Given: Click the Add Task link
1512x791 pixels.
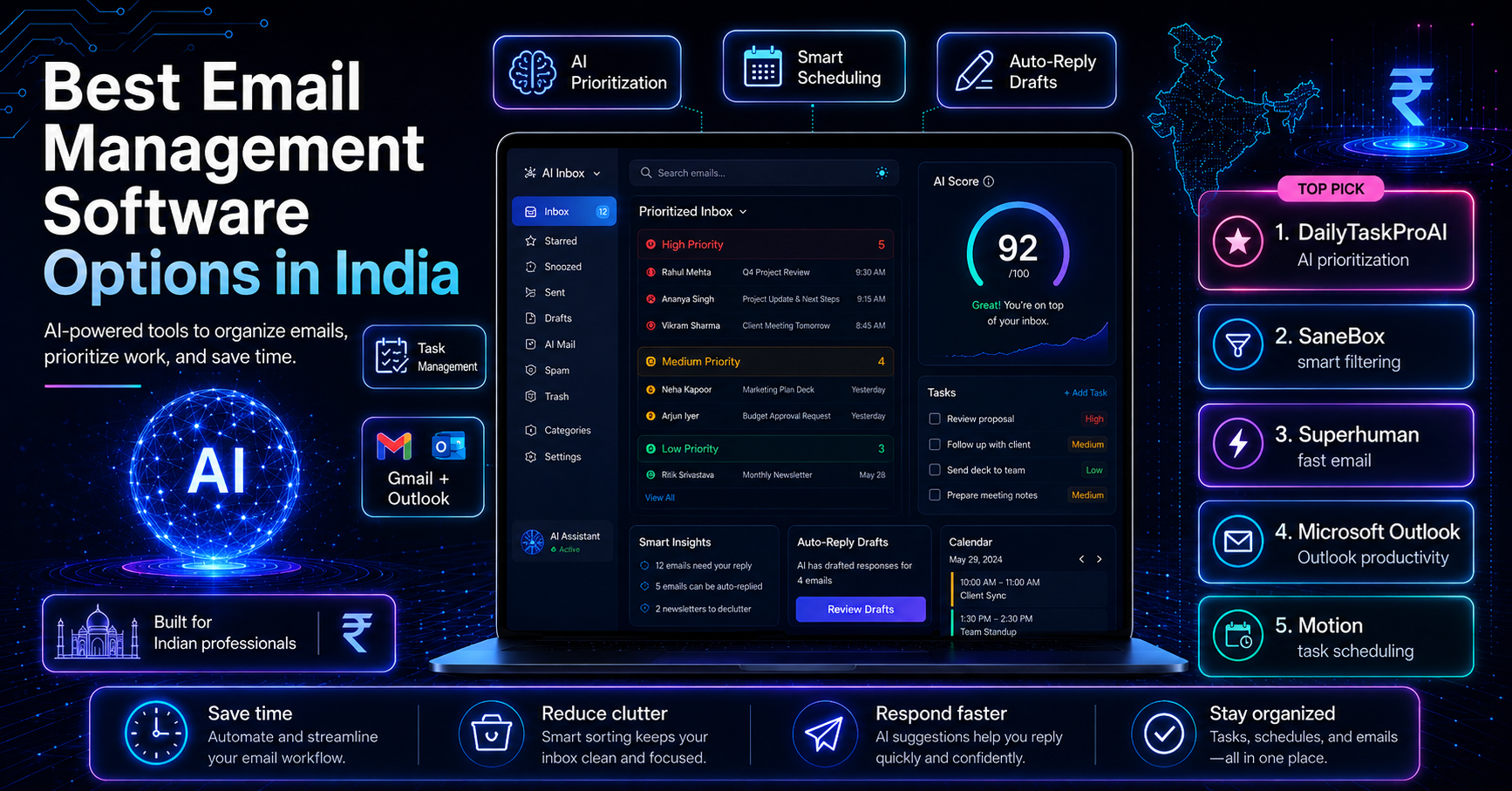Looking at the screenshot, I should tap(1086, 392).
